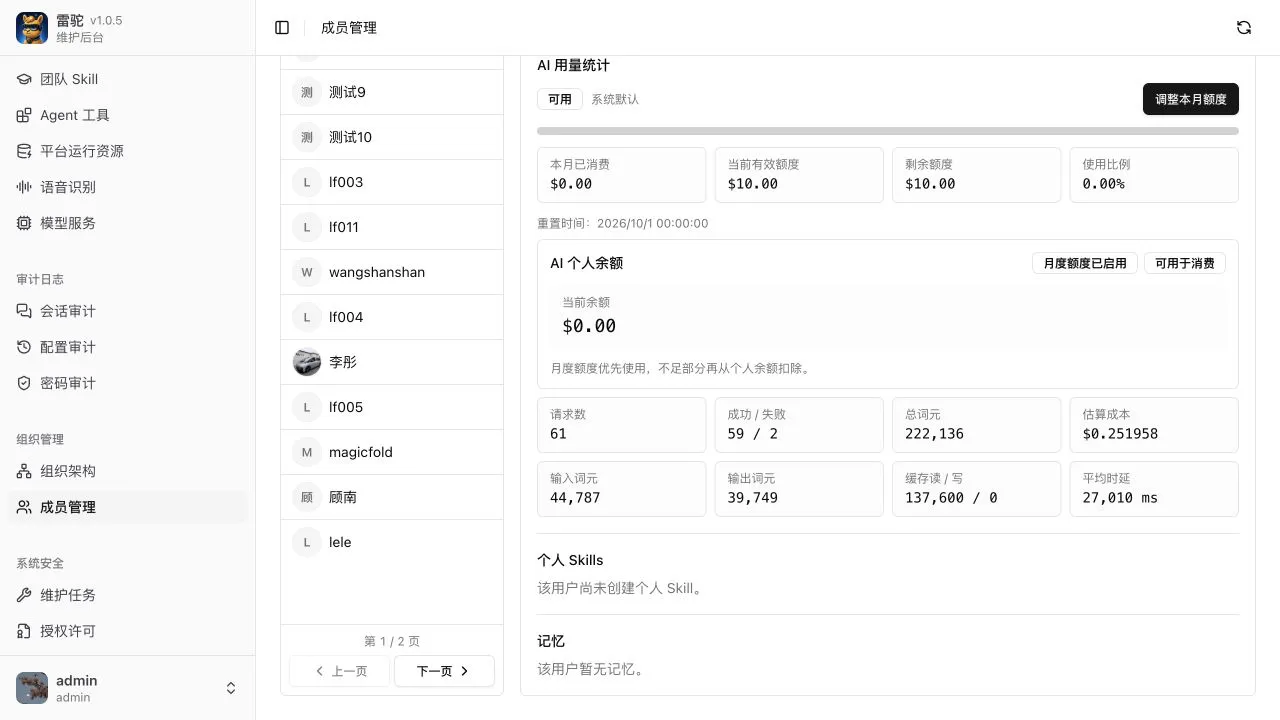Click the 上一页 previous page button
Viewport: 1280px width, 720px height.
click(340, 671)
